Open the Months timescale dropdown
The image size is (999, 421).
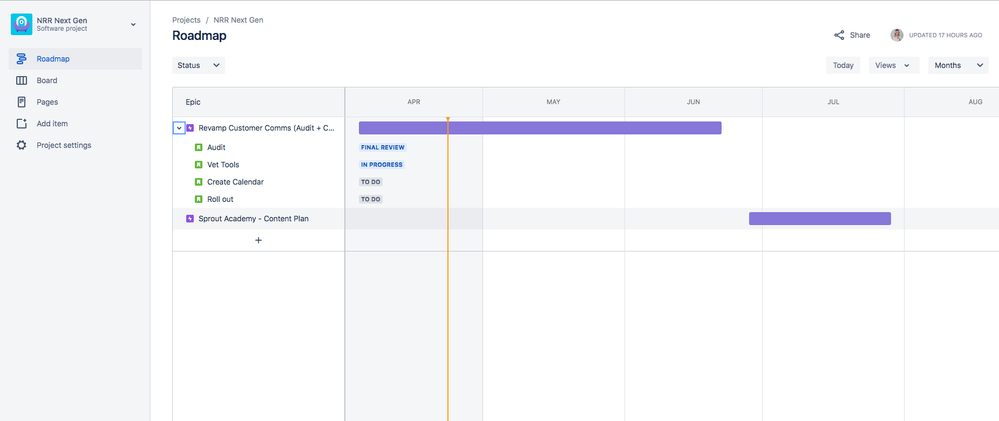(x=958, y=65)
